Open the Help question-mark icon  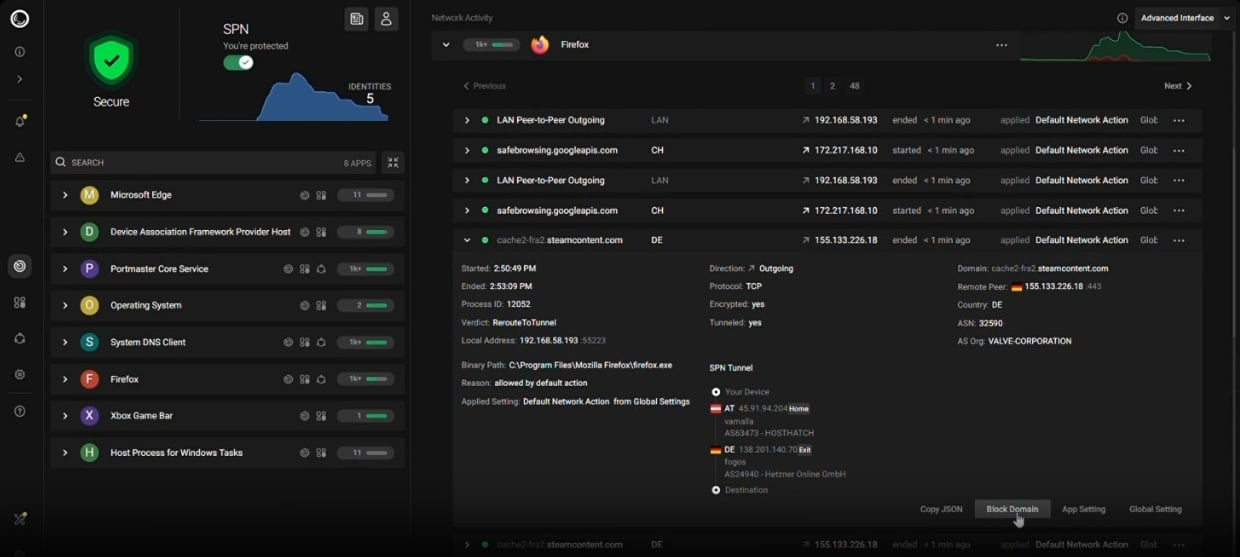(x=19, y=411)
